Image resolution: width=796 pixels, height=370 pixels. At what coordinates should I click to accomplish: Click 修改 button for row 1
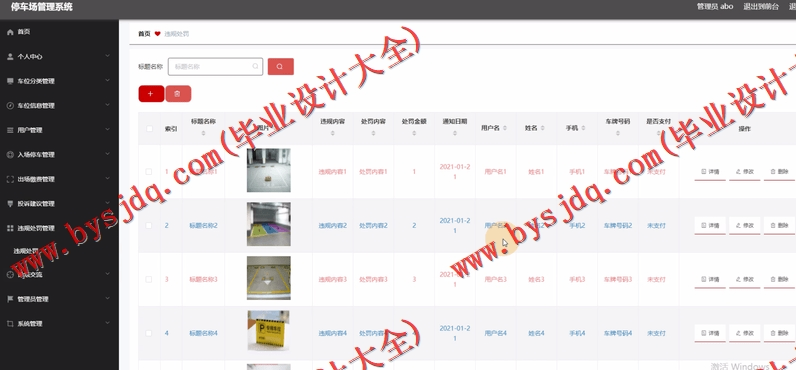[745, 172]
